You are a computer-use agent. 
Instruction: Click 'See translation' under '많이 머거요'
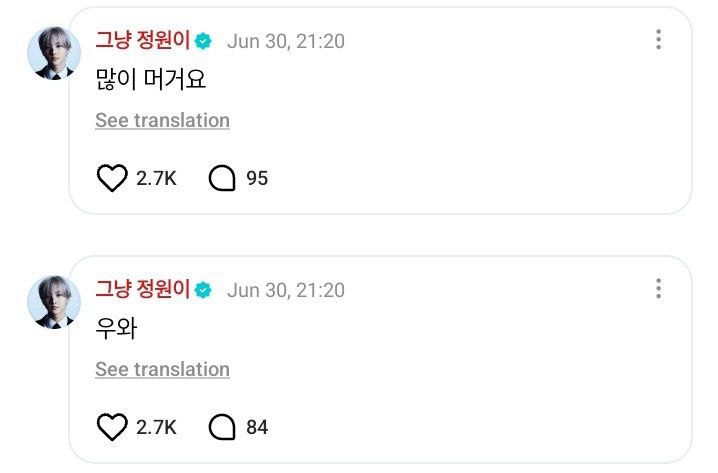[x=163, y=120]
